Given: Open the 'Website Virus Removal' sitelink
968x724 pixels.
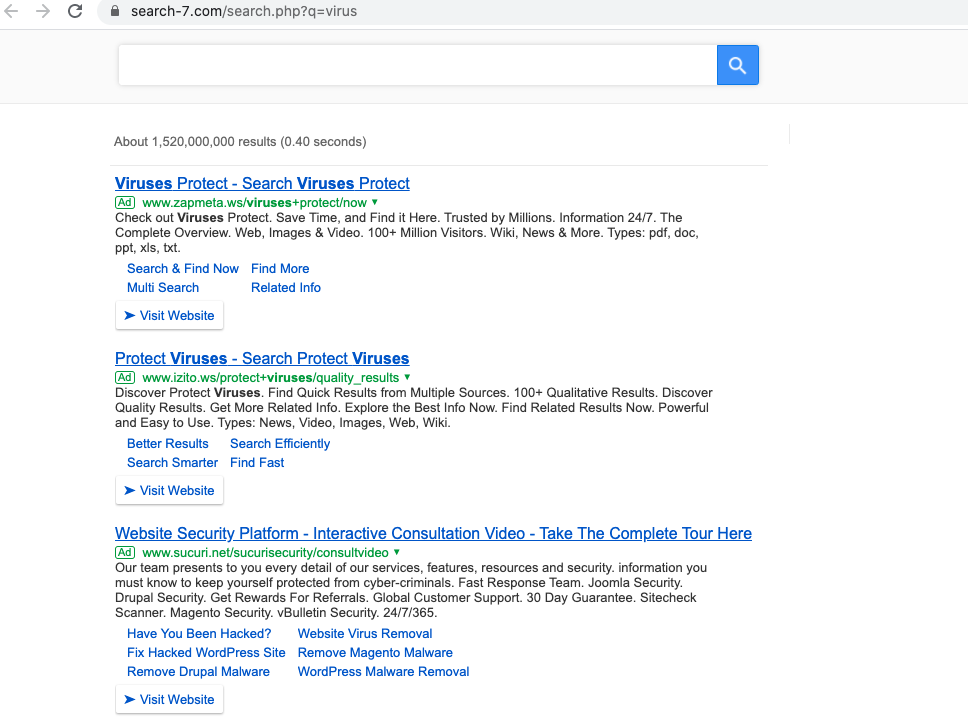Looking at the screenshot, I should [365, 633].
